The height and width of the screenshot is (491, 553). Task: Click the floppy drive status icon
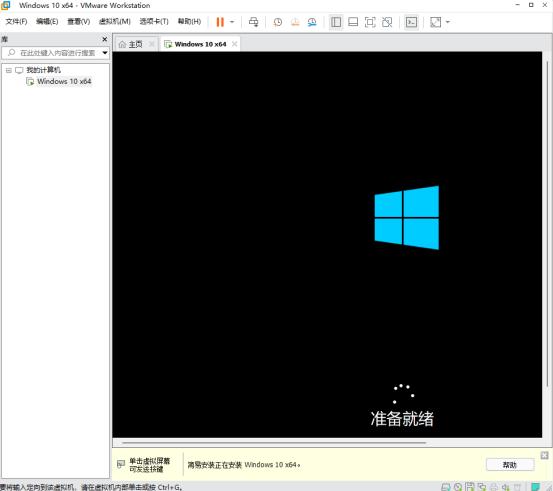(469, 487)
